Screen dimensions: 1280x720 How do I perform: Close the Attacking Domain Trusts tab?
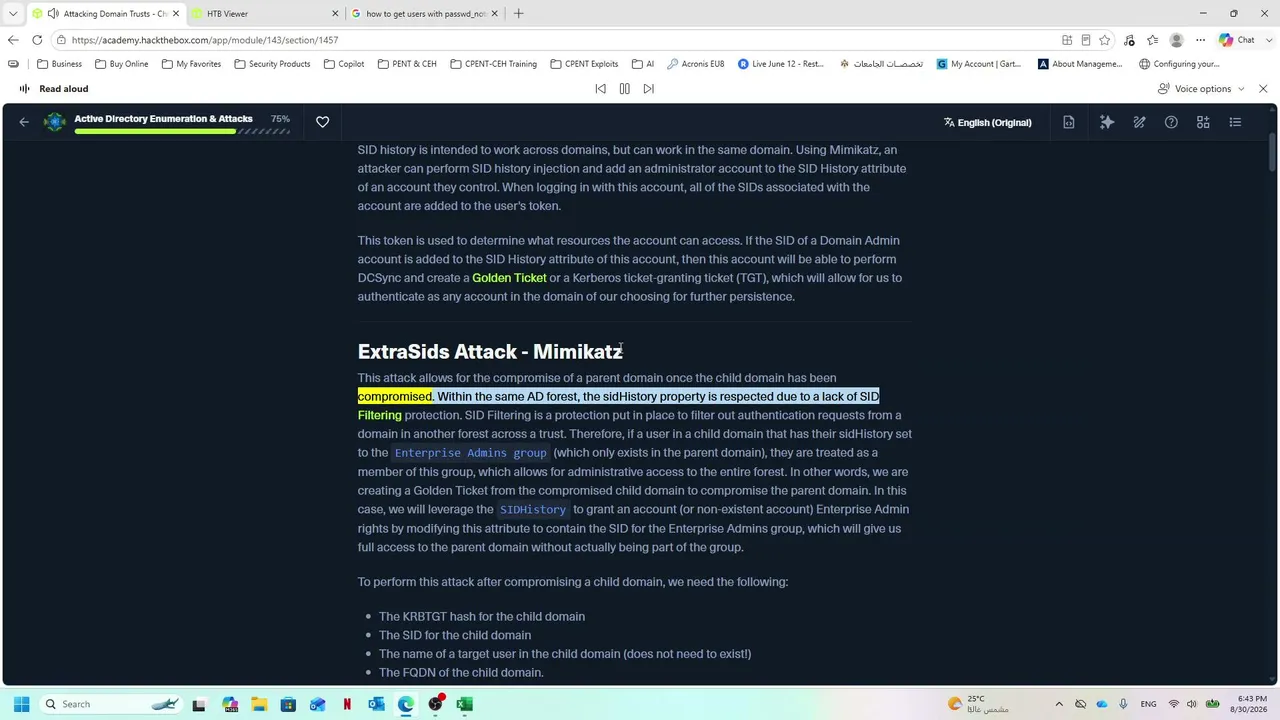176,14
